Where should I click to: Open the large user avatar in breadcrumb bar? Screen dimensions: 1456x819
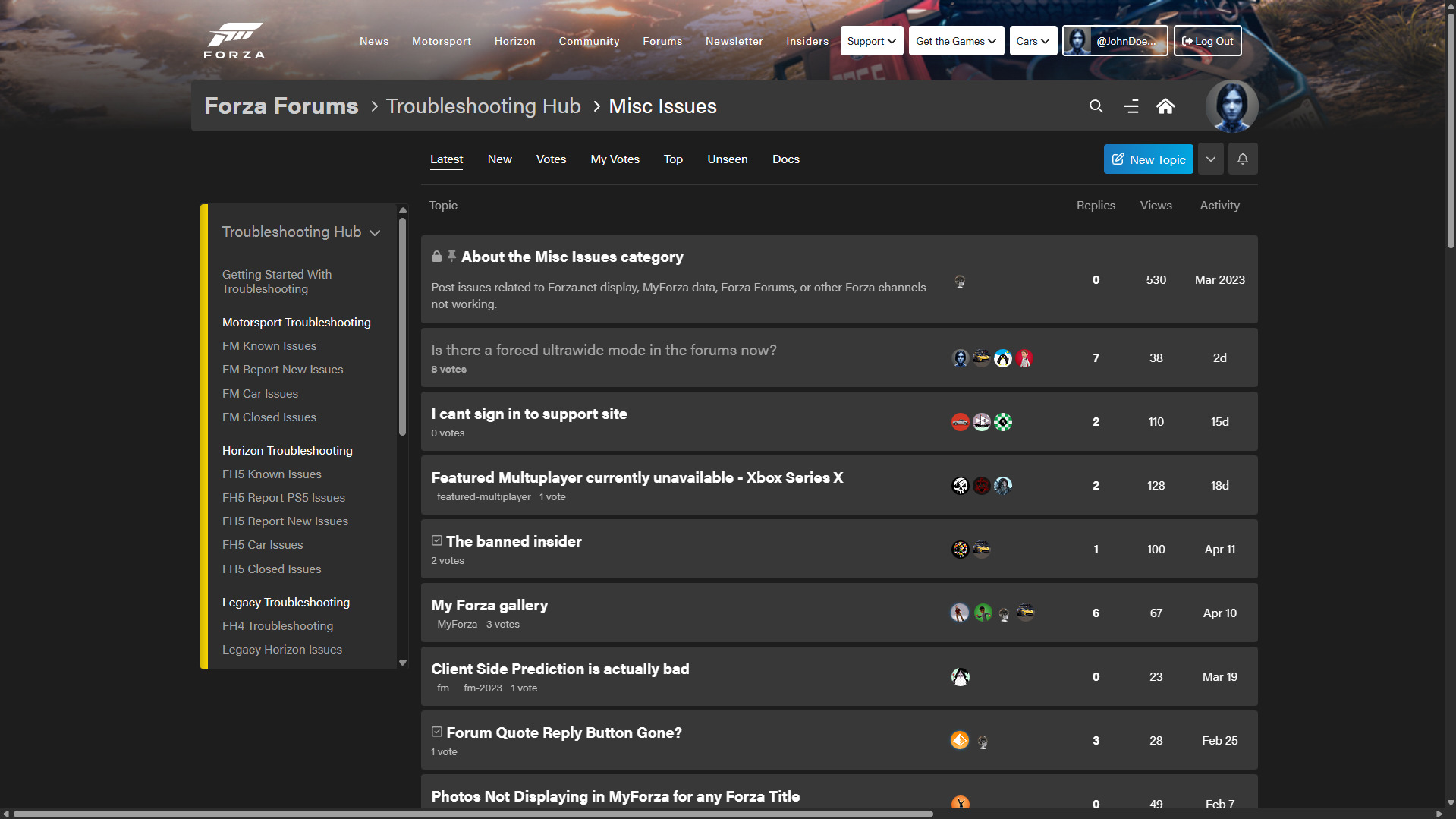pyautogui.click(x=1231, y=106)
